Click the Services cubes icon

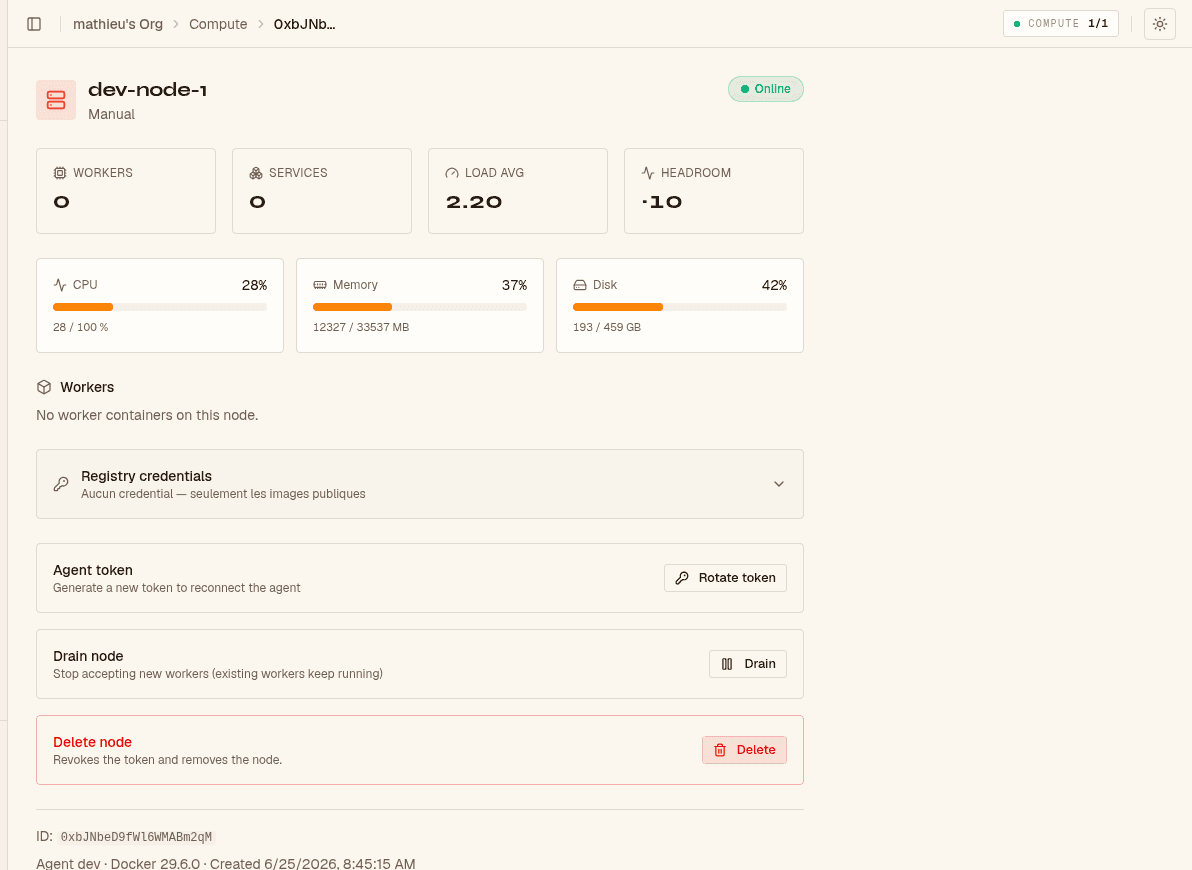pyautogui.click(x=256, y=173)
